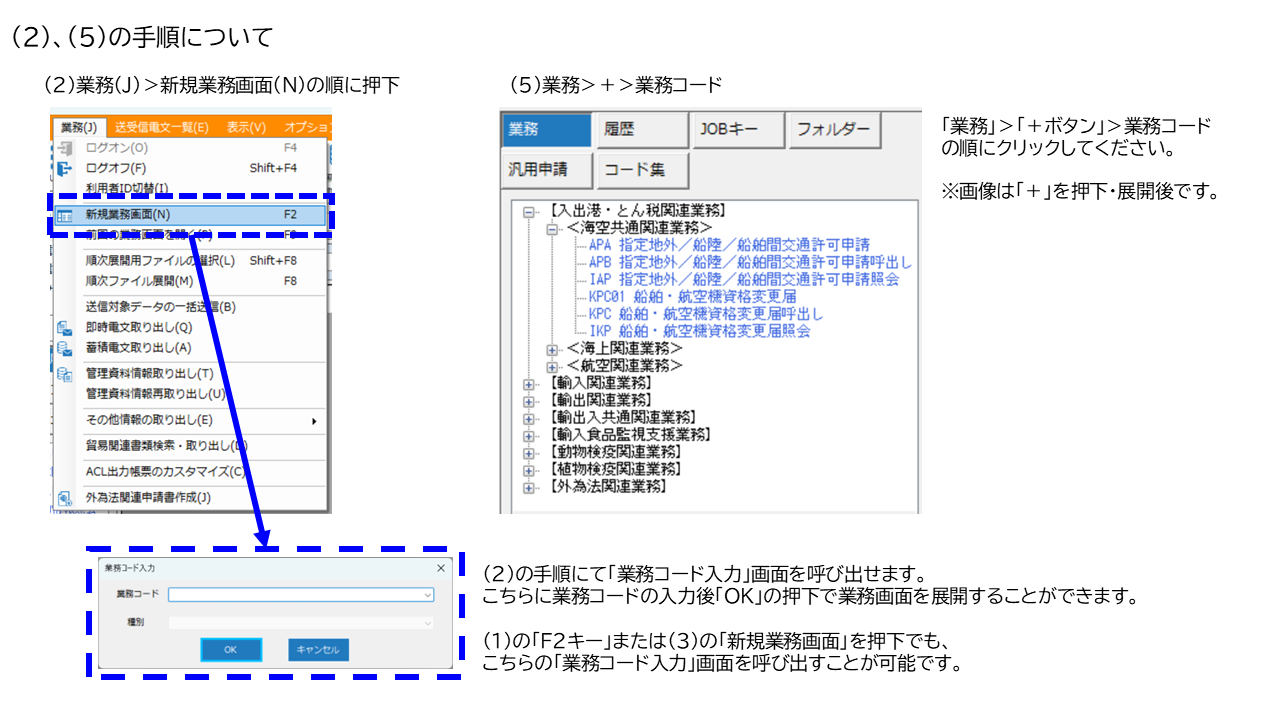
Task: Expand the 【輸入関連業務】 category
Action: (527, 383)
